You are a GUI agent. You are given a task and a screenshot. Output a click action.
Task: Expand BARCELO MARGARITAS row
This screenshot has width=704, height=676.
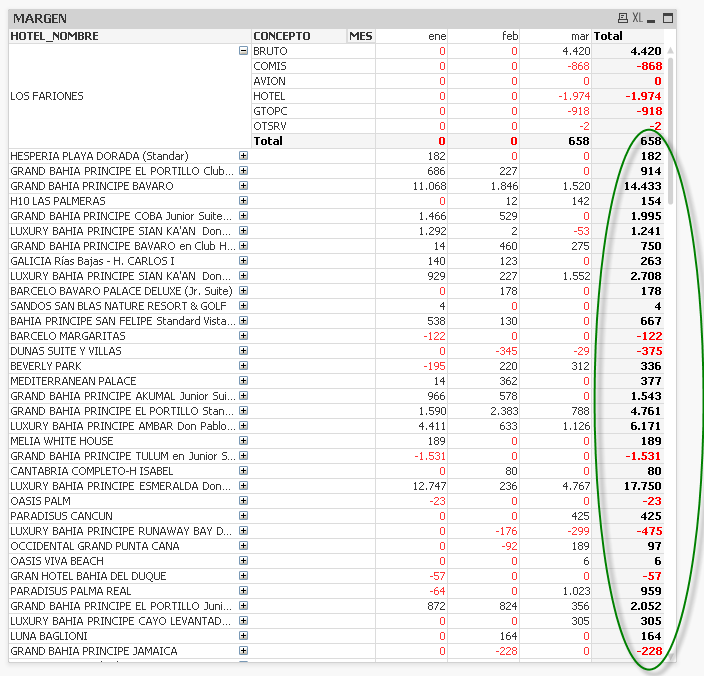point(243,336)
